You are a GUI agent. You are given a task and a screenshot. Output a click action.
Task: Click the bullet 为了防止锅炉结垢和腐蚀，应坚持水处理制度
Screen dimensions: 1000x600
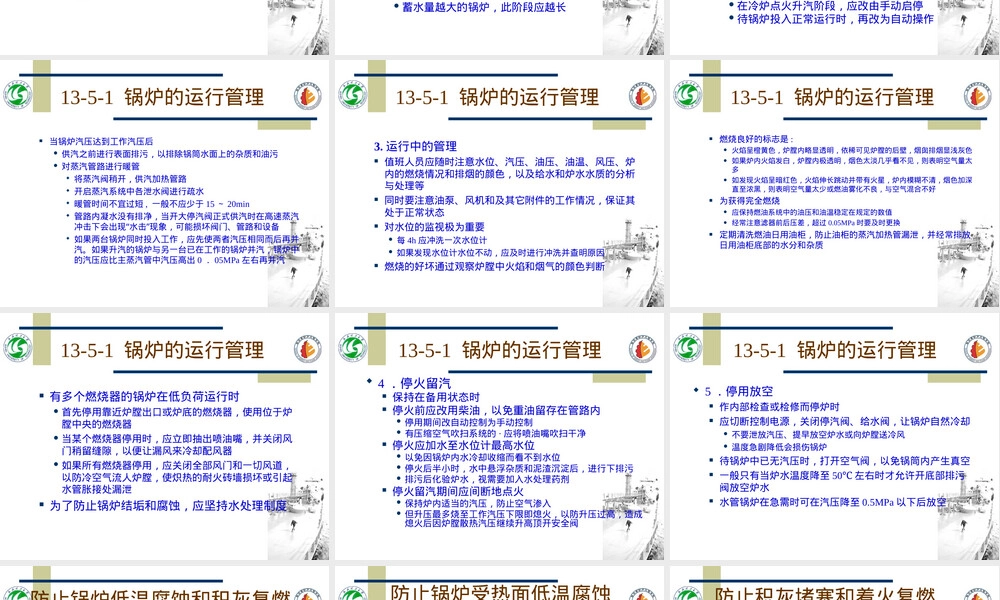coord(168,505)
